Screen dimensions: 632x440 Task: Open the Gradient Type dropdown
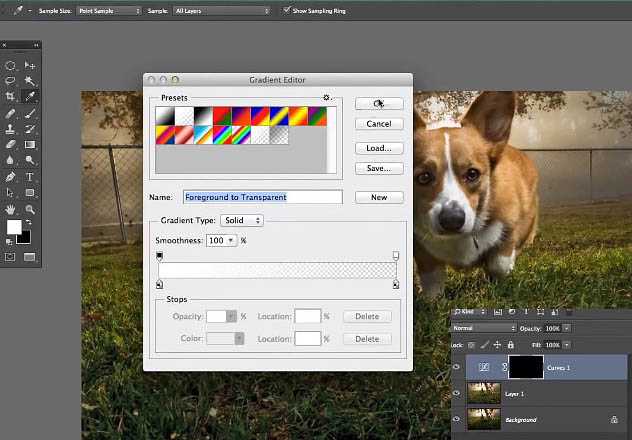(242, 220)
